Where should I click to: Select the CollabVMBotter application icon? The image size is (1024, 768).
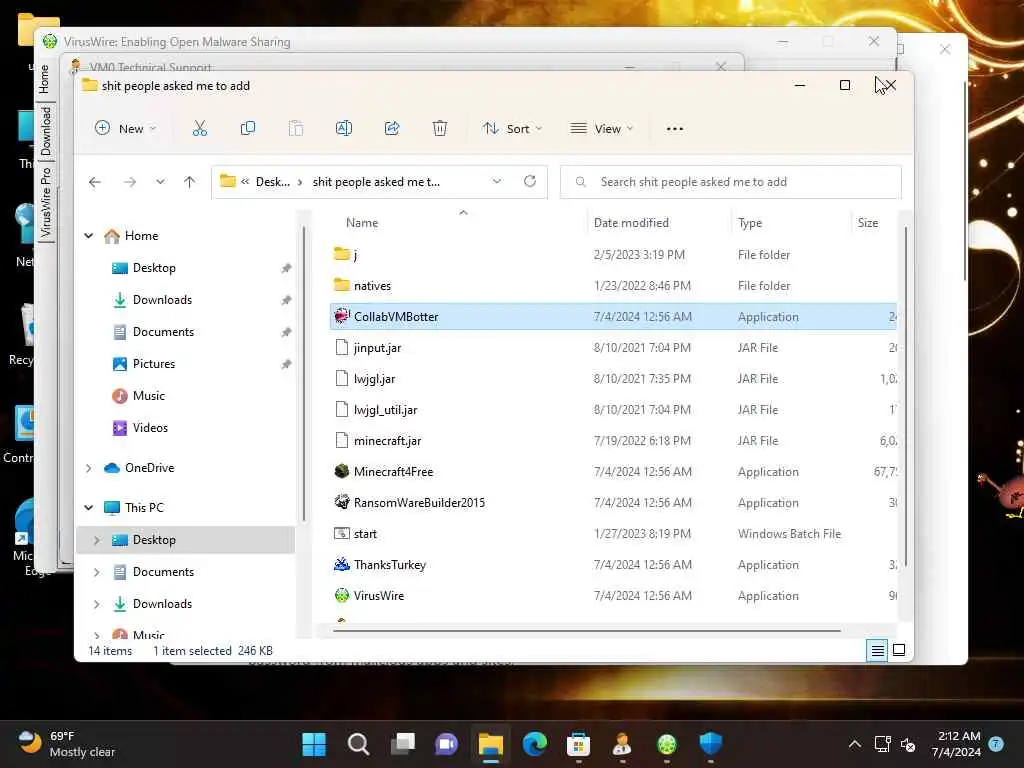(342, 317)
